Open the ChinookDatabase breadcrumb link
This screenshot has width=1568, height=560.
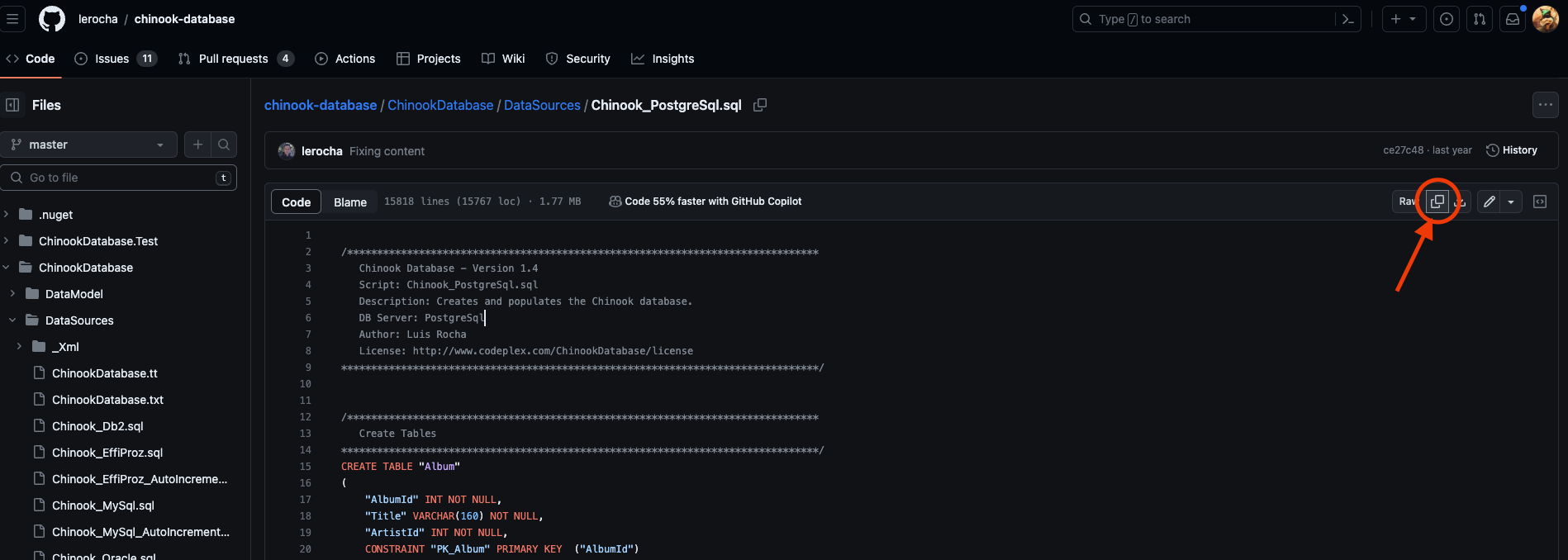click(440, 105)
